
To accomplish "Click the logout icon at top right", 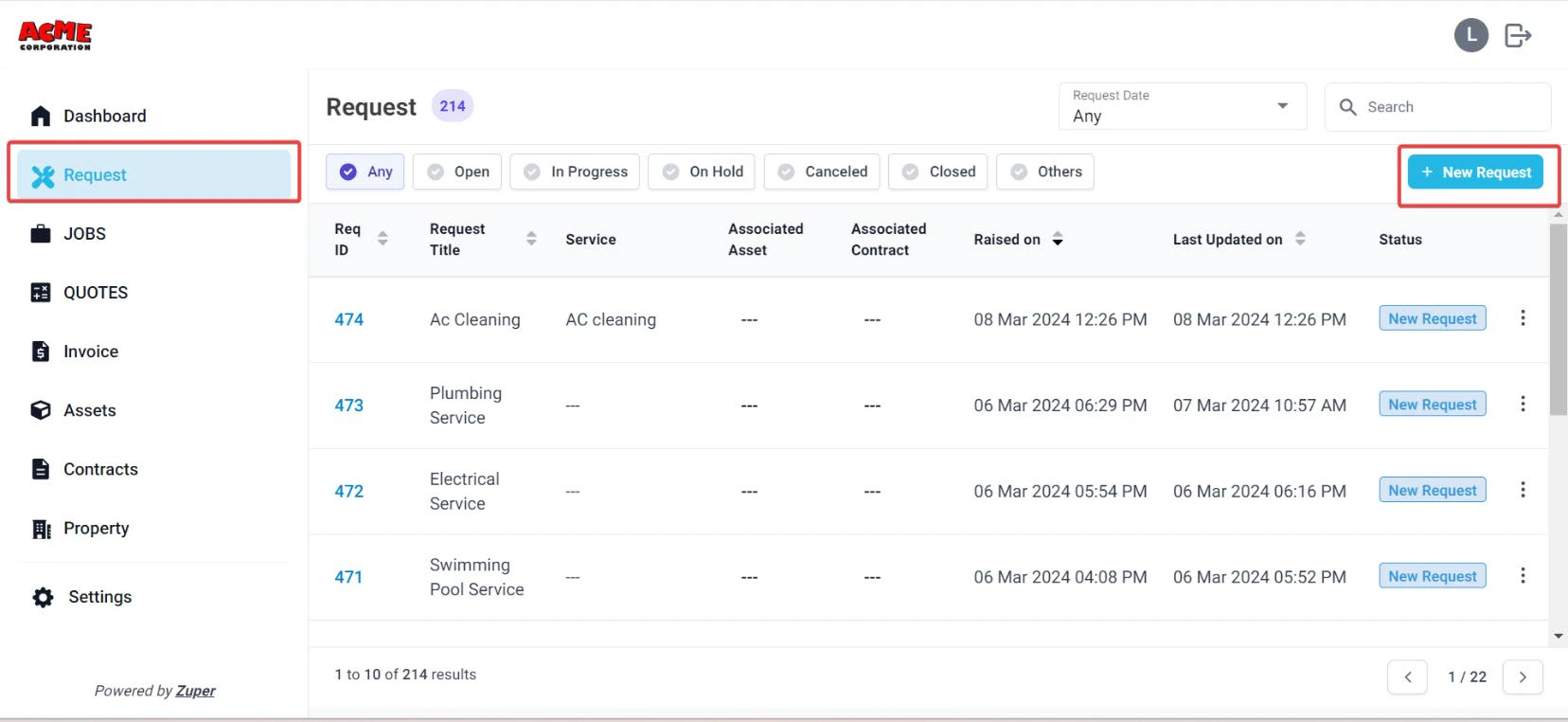I will [x=1518, y=36].
